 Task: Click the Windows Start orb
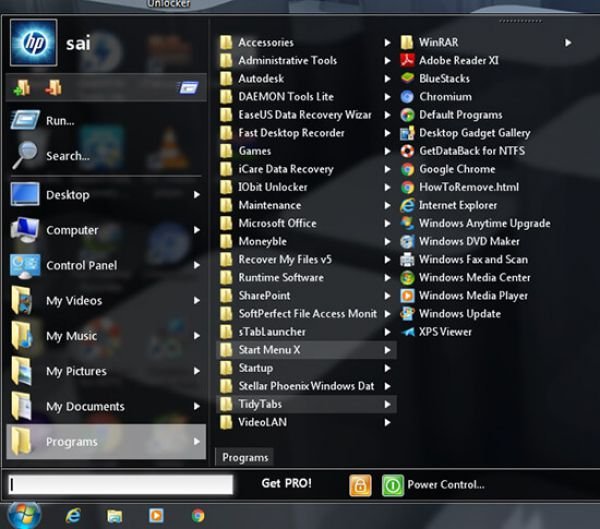[24, 515]
